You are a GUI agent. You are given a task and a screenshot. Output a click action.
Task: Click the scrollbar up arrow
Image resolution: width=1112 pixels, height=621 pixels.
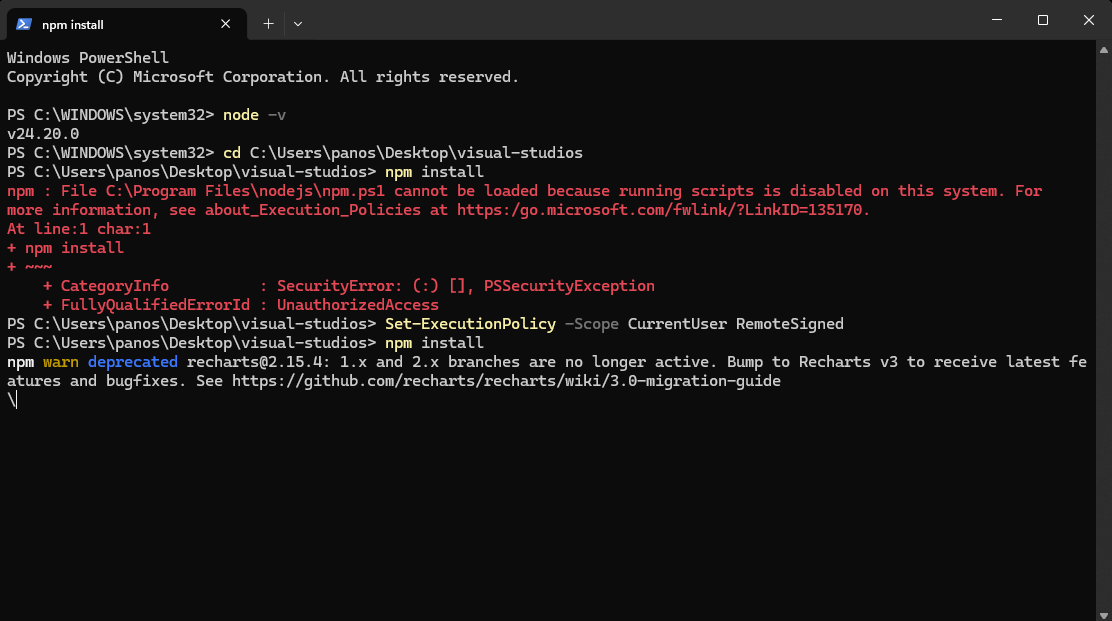(x=1103, y=50)
